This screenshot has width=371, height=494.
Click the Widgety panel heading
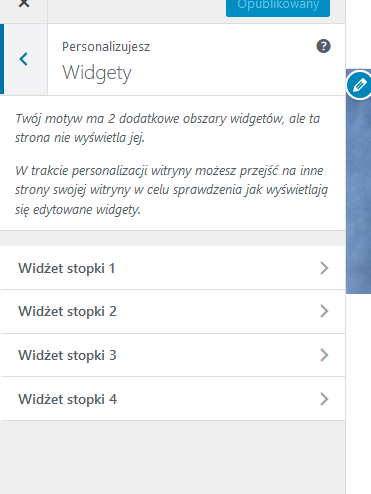(x=97, y=73)
